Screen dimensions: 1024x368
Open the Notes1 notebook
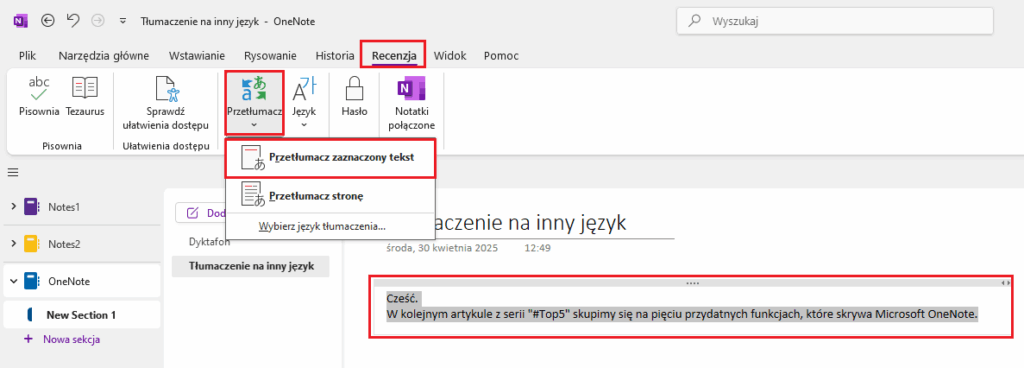click(x=63, y=207)
